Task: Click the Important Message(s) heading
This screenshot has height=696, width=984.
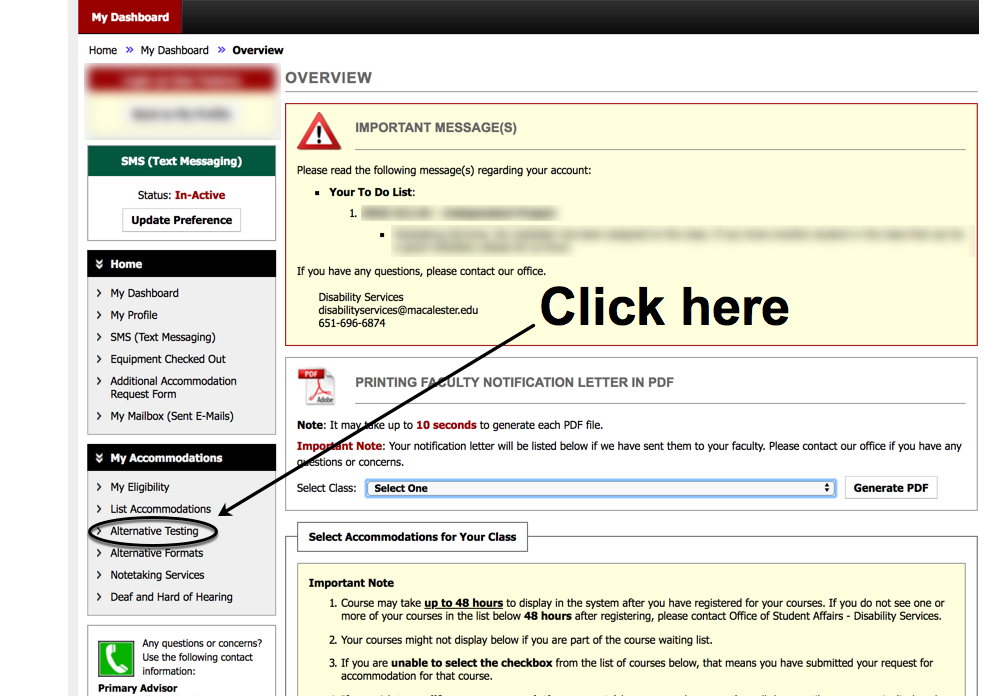Action: click(x=436, y=127)
